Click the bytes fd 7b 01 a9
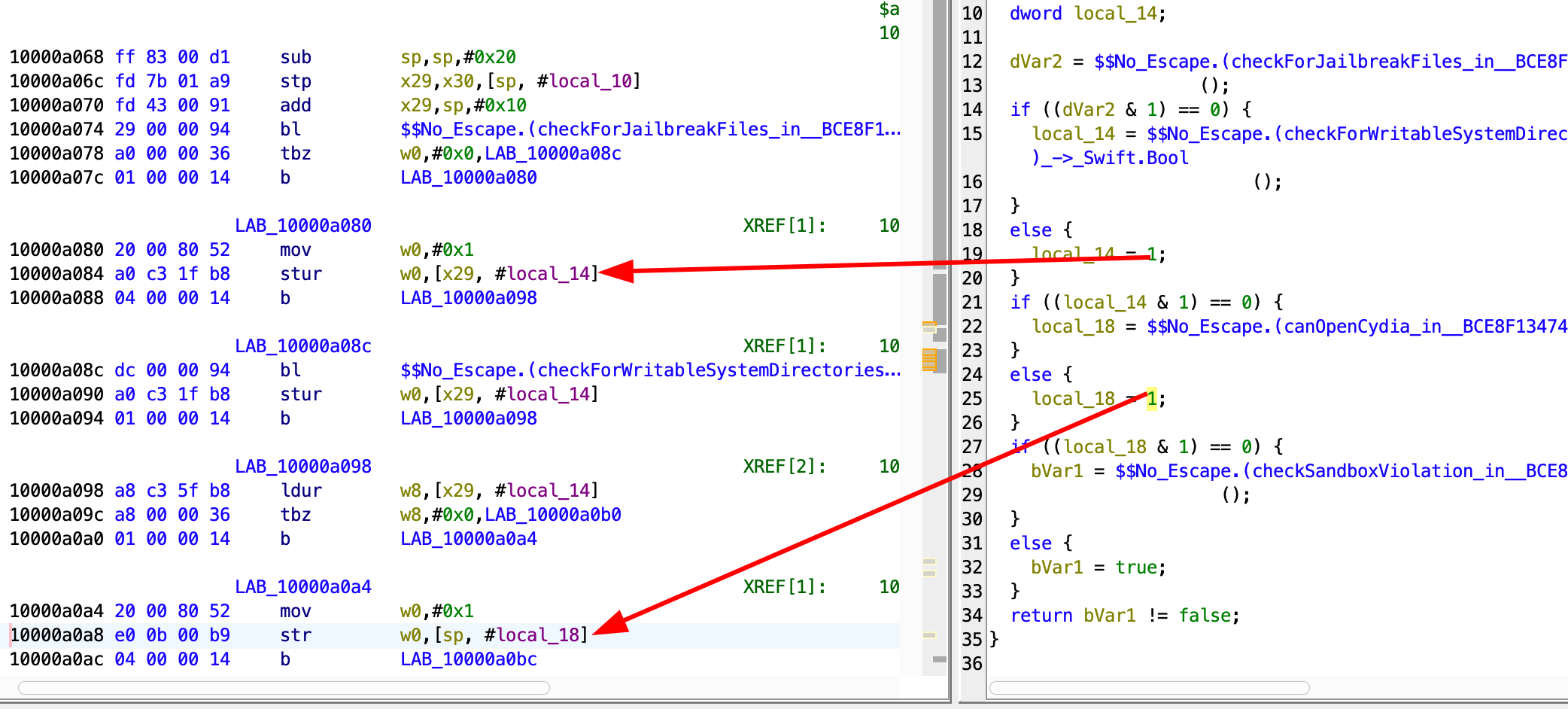The image size is (1568, 709). click(x=172, y=81)
